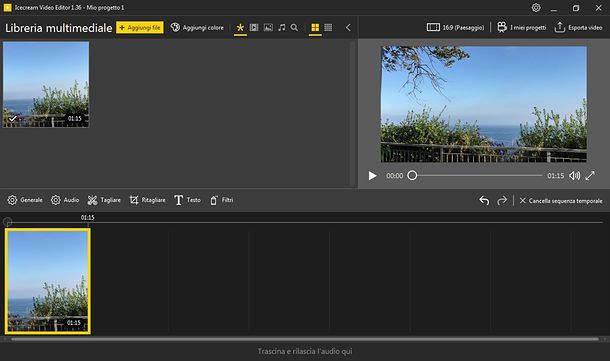Open Generale clip settings

[x=25, y=200]
